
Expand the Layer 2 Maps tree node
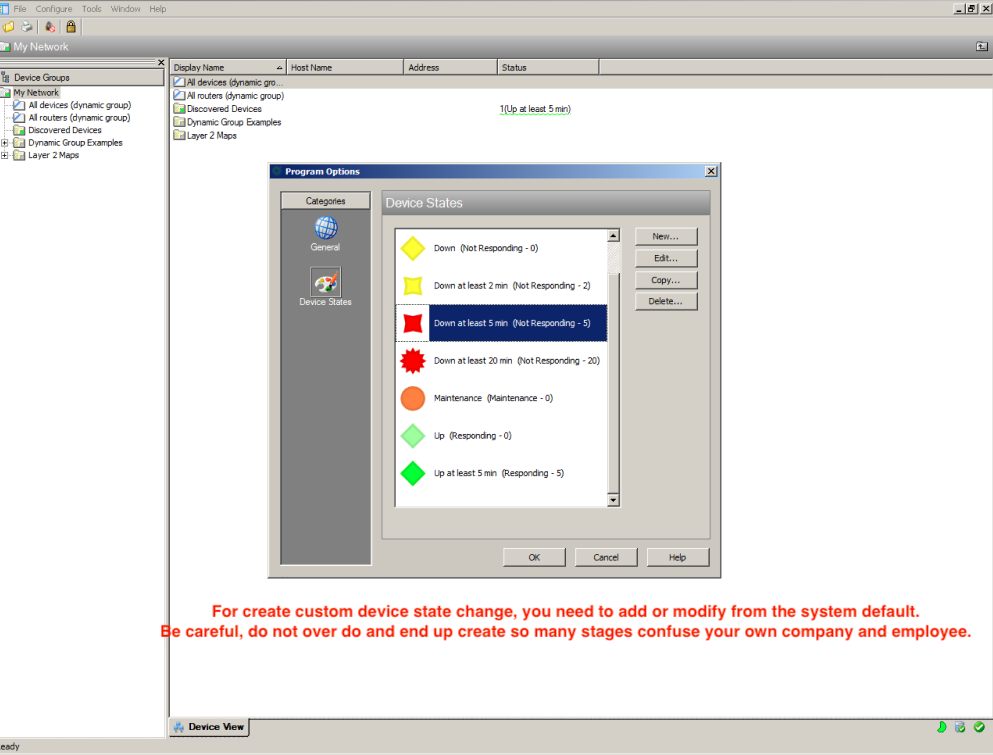coord(5,155)
